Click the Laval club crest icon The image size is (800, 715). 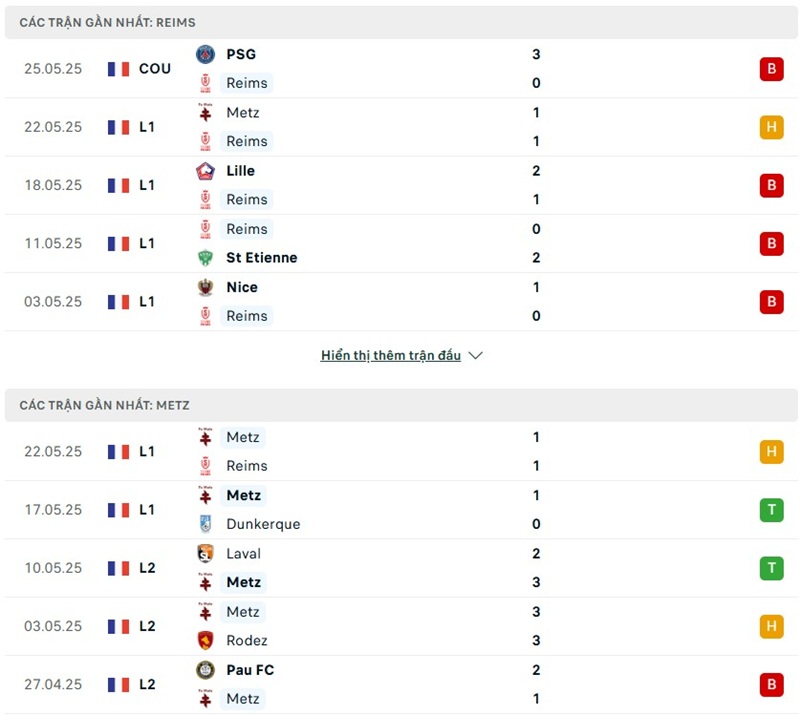click(205, 553)
